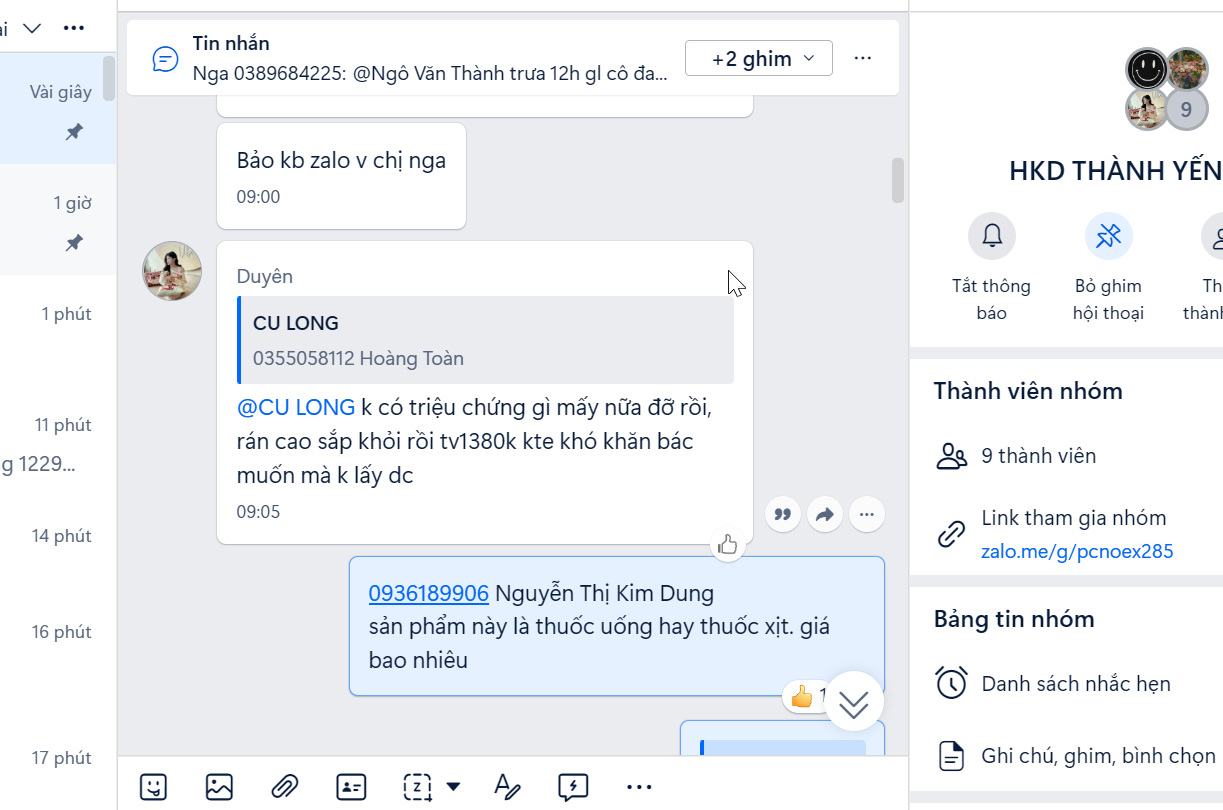Open more toolbar options ellipsis

pyautogui.click(x=639, y=787)
